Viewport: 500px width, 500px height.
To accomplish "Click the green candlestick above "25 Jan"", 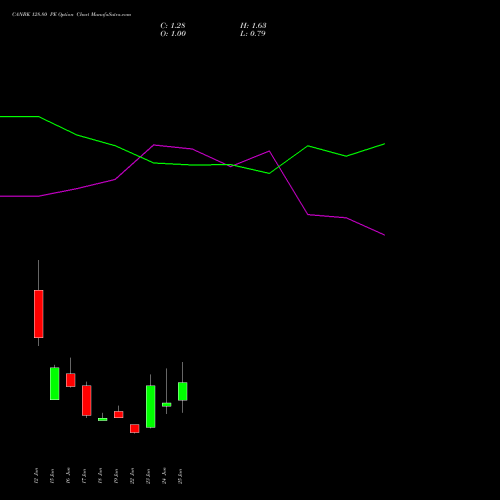I will pyautogui.click(x=183, y=391).
